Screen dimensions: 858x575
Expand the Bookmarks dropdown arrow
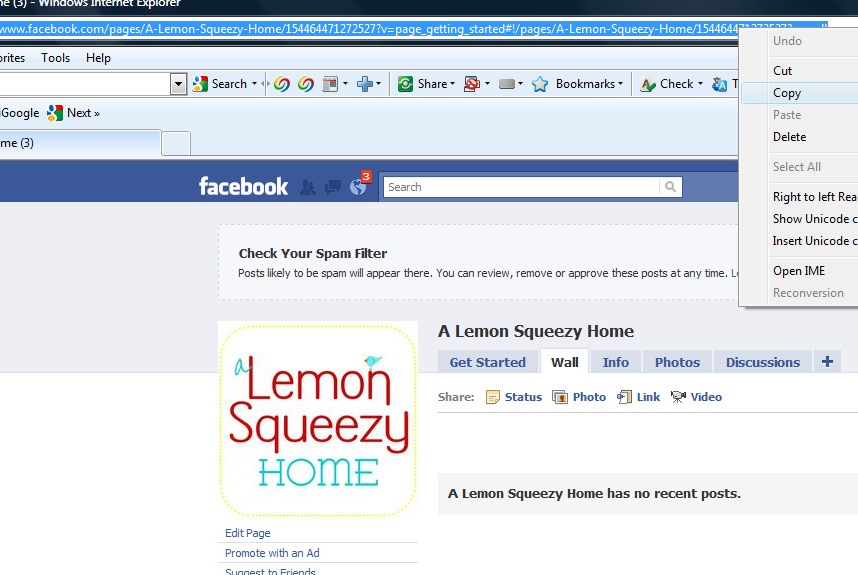(x=621, y=84)
